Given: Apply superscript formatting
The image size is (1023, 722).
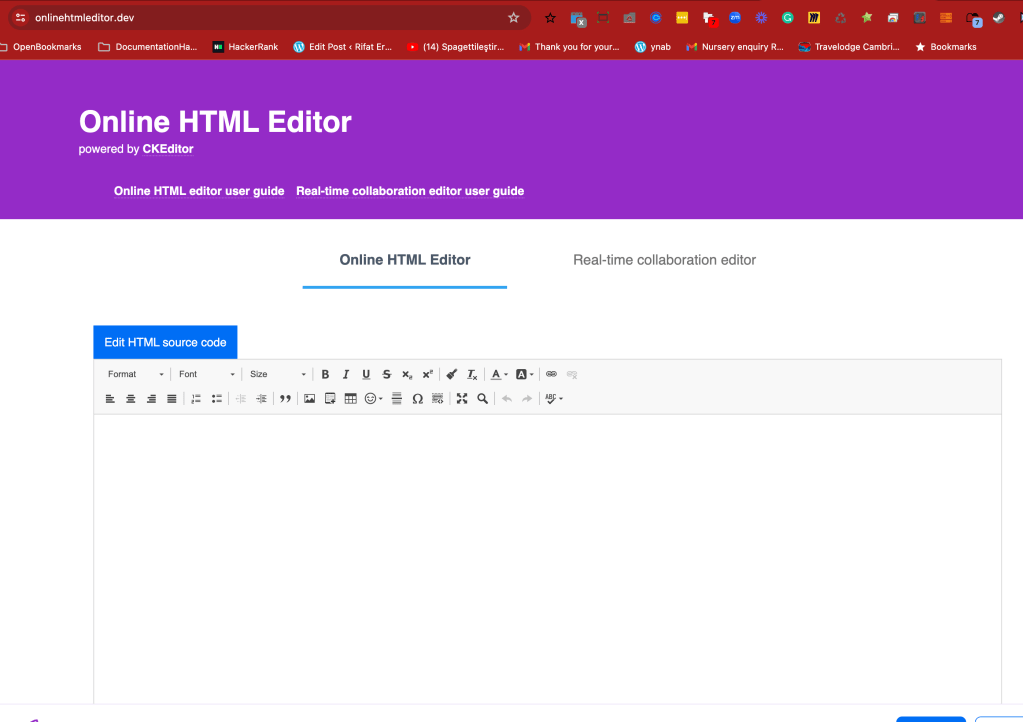Looking at the screenshot, I should (x=428, y=374).
